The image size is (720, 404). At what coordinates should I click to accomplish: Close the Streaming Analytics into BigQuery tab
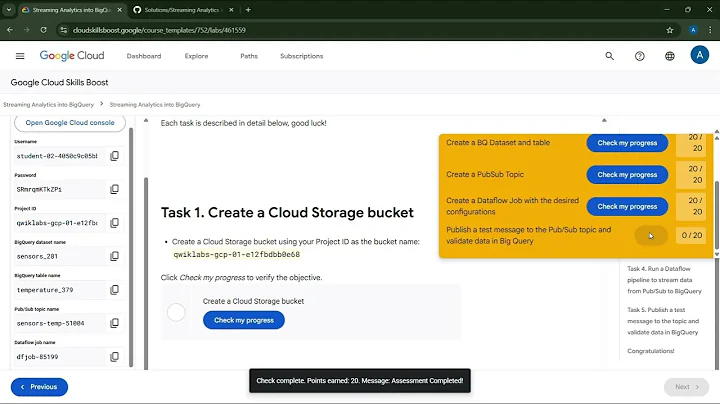tap(119, 10)
